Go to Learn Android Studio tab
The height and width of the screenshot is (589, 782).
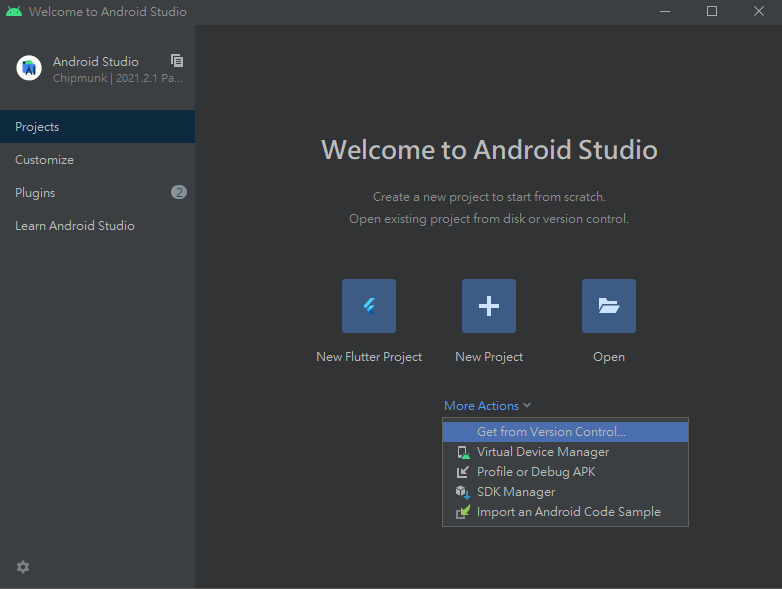[97, 225]
